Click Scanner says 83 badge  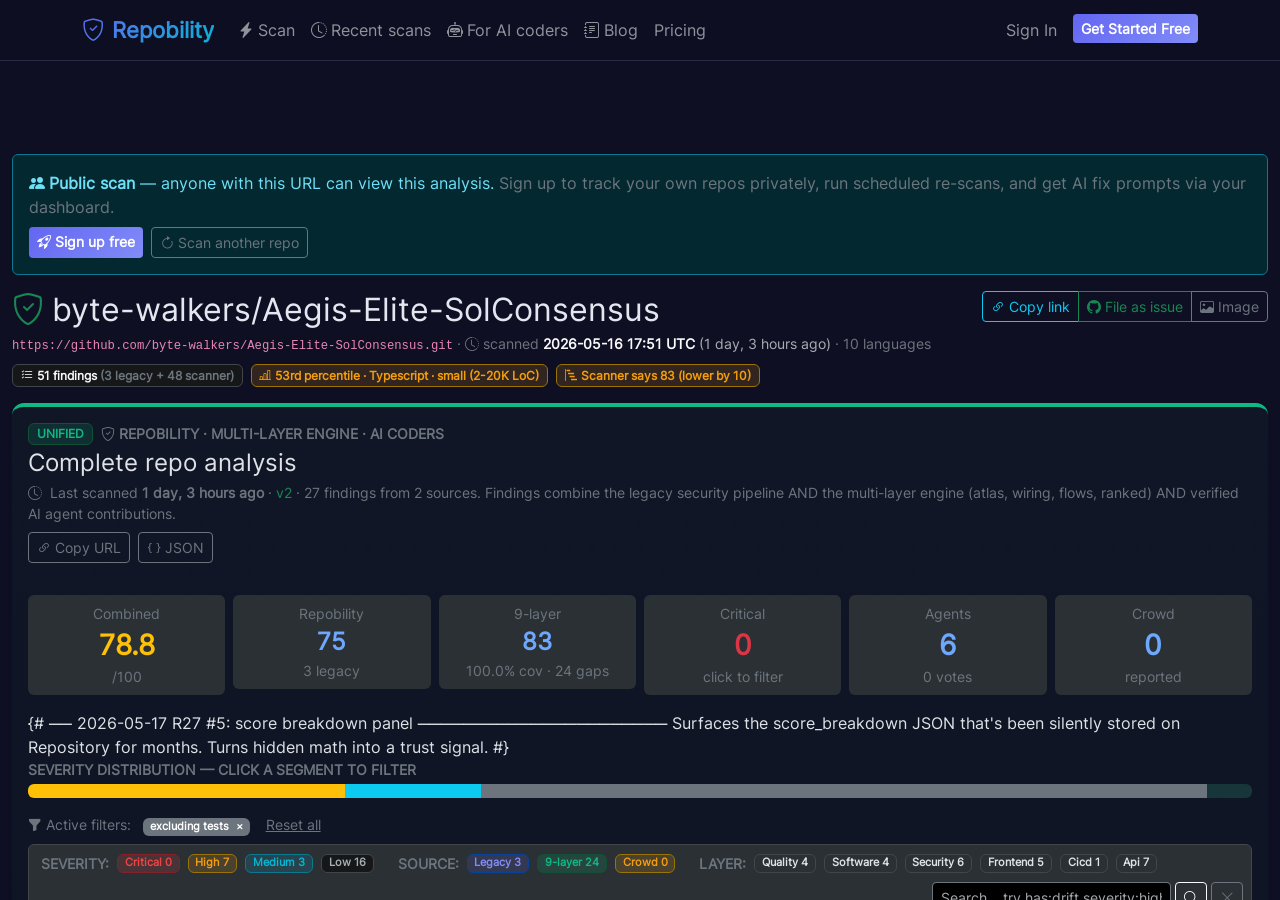tap(658, 375)
